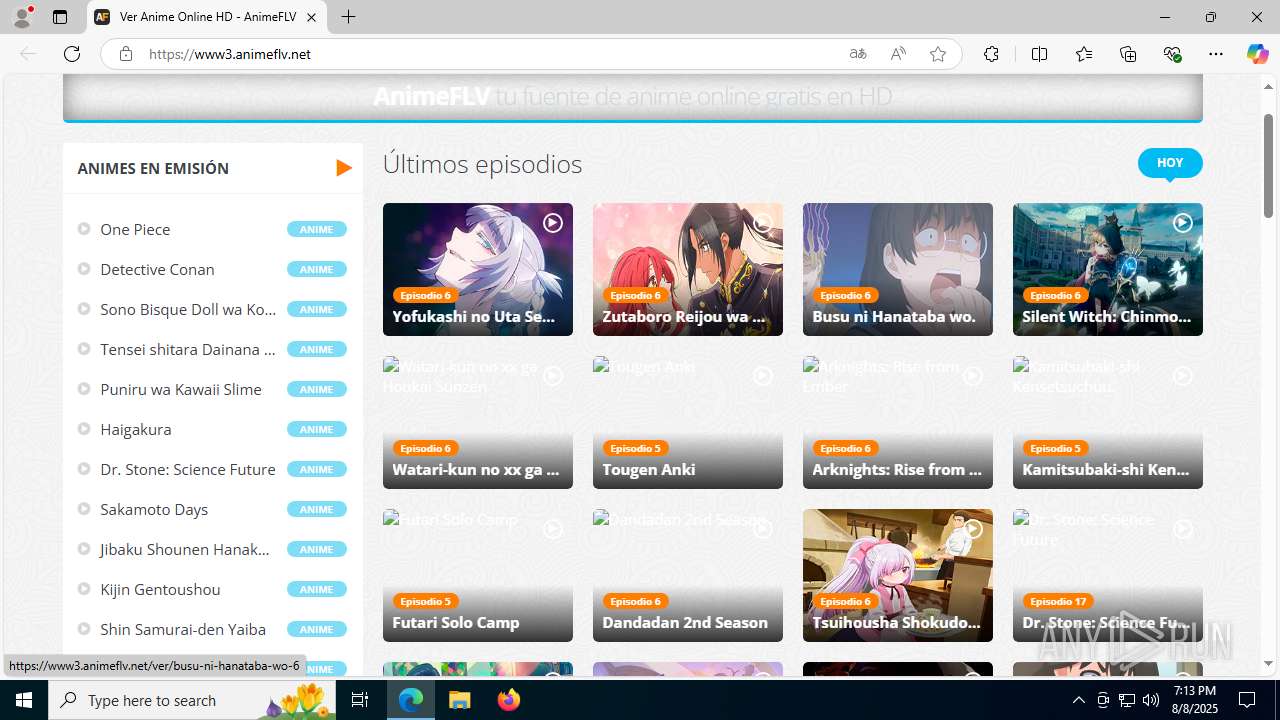Open the Copilot icon

[1257, 54]
